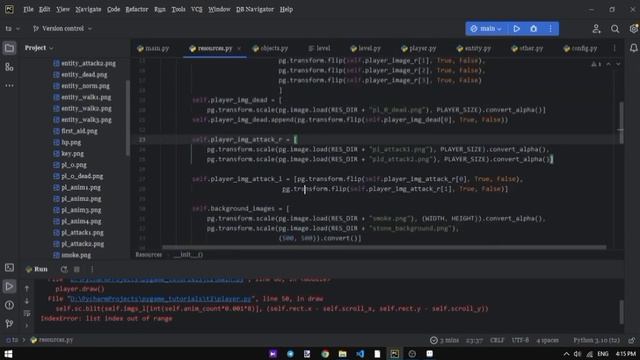Viewport: 640px width, 360px height.
Task: Switch to the config.py editor tab
Action: click(580, 48)
